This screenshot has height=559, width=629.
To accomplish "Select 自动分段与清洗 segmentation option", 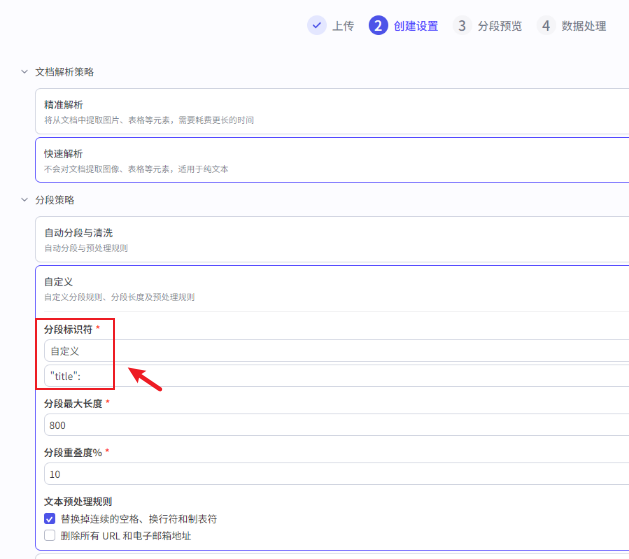I will pos(332,239).
